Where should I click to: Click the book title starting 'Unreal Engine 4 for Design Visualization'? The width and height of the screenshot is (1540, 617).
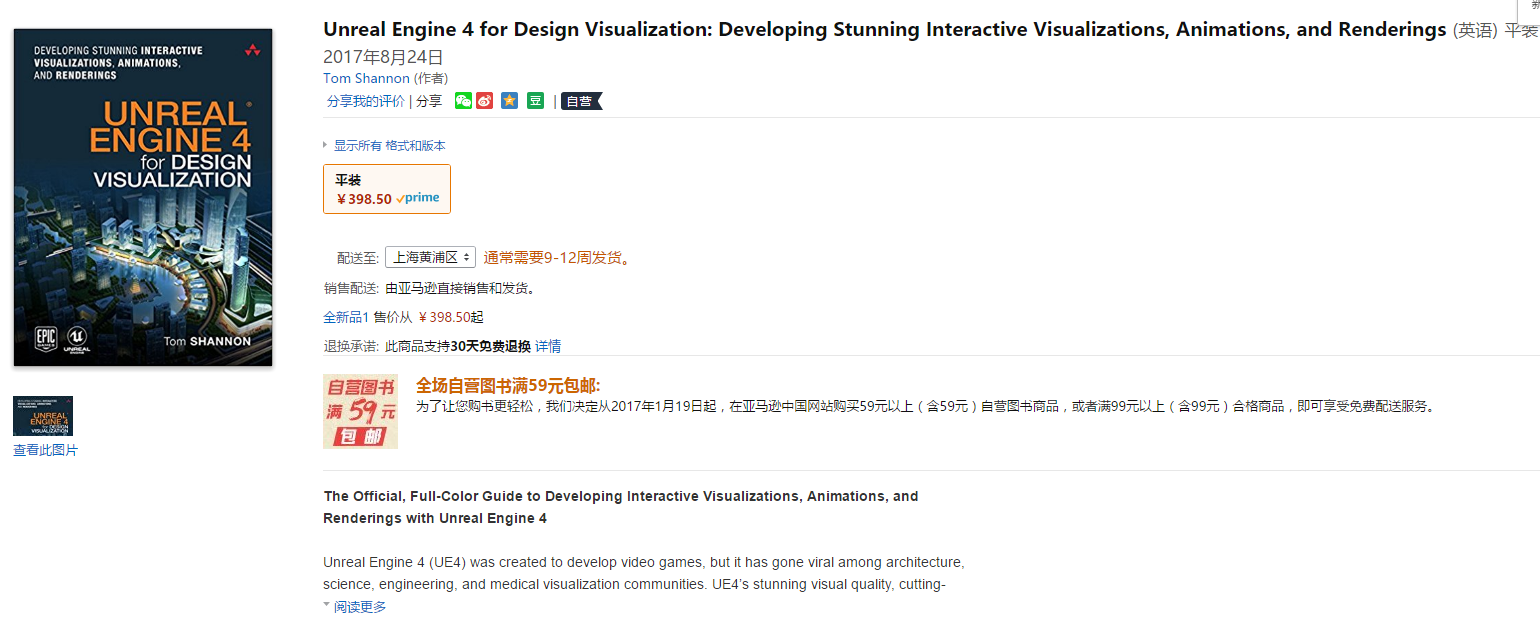[x=885, y=29]
